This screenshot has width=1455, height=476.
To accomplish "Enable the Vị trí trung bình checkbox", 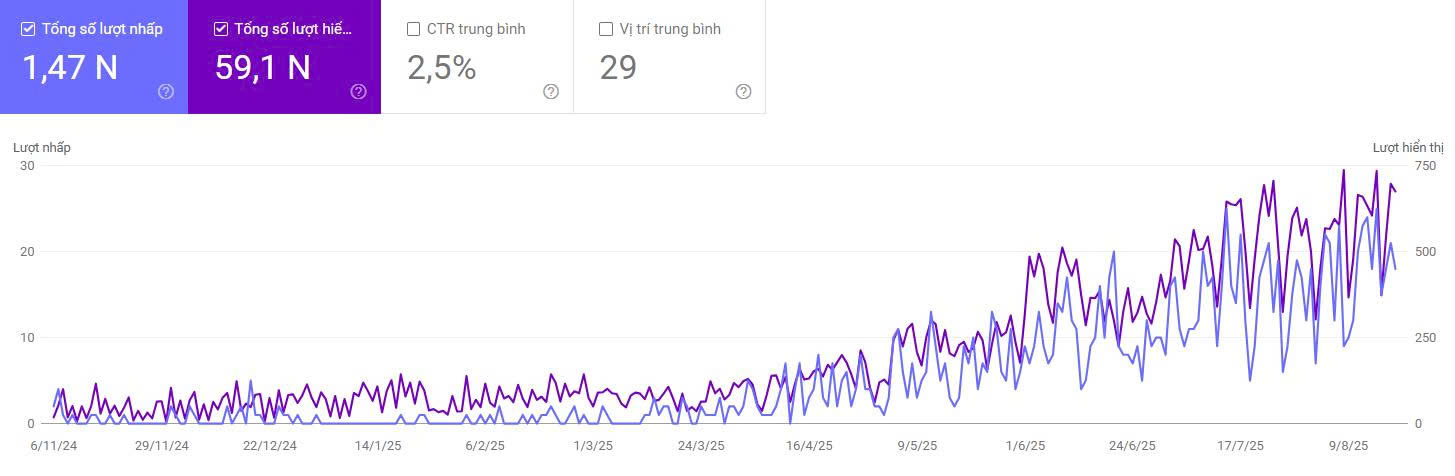I will (605, 29).
